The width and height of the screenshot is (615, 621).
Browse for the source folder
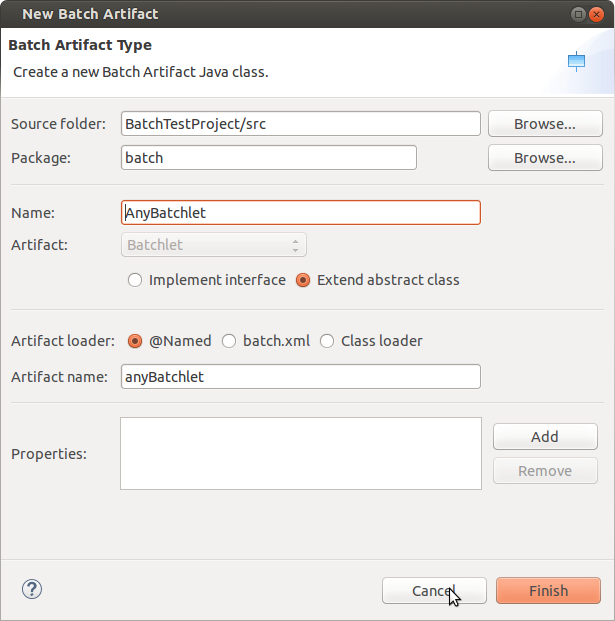544,124
